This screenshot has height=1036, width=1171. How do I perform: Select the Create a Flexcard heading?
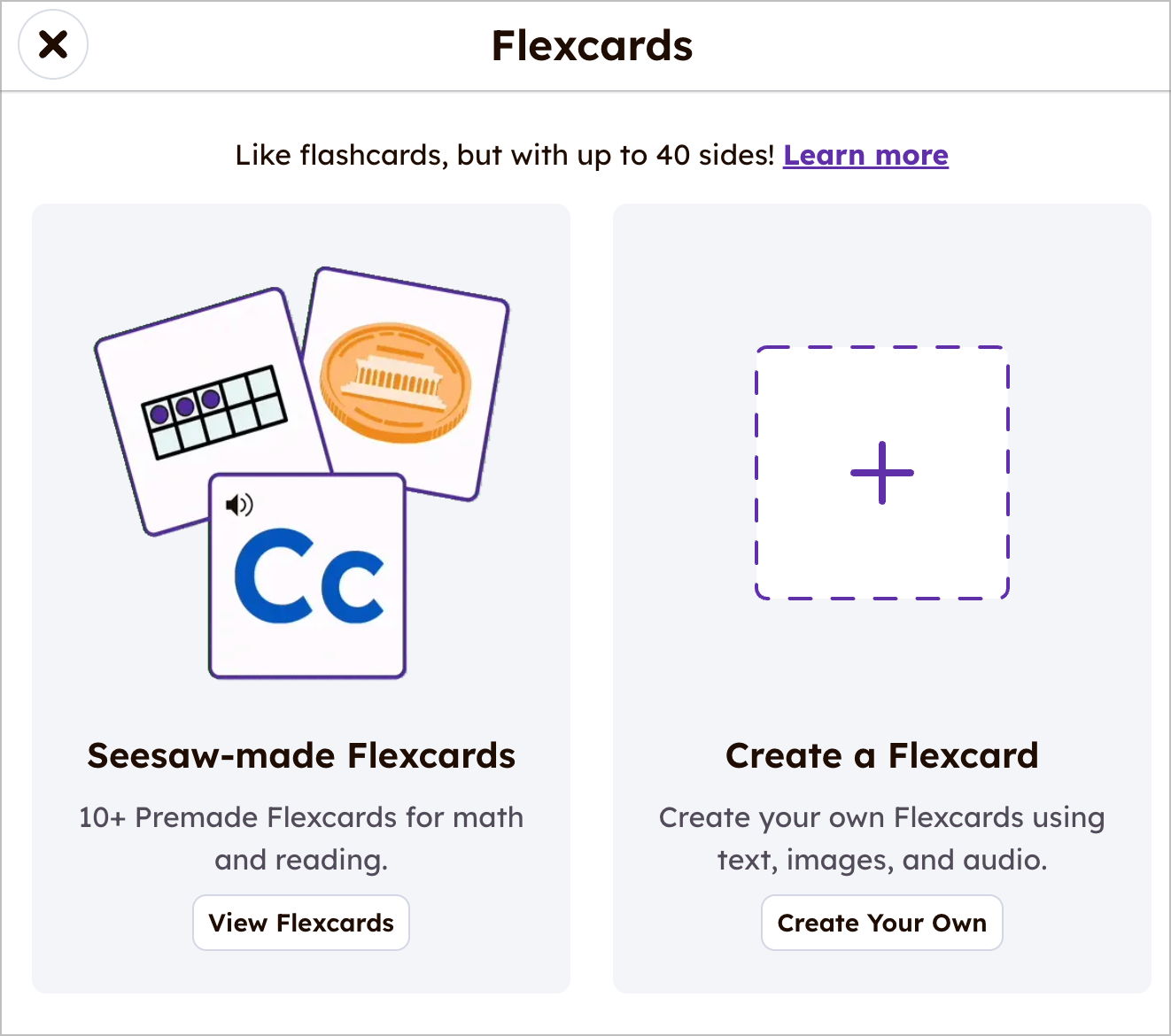[x=881, y=755]
